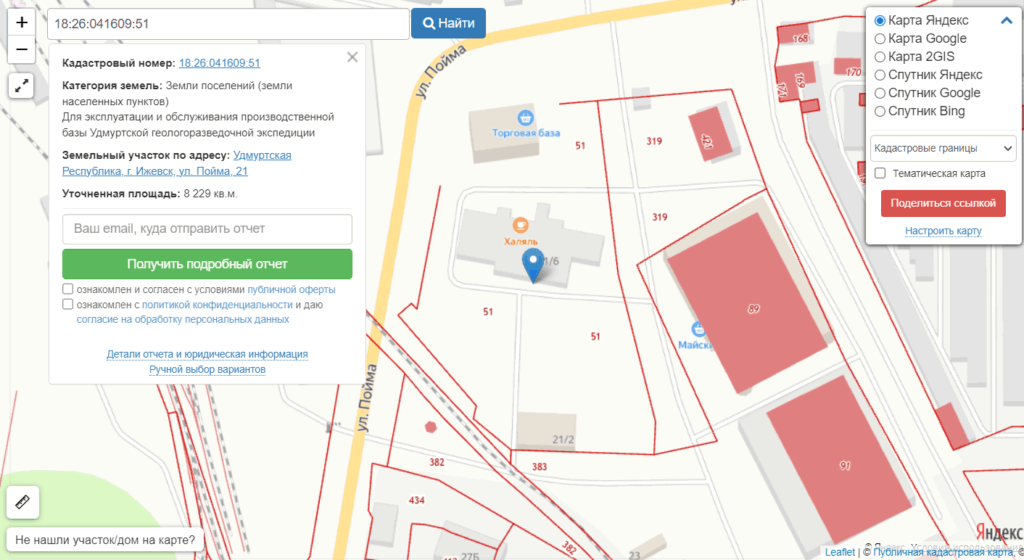
Task: Enable Тематическая карта checkbox
Action: point(880,174)
